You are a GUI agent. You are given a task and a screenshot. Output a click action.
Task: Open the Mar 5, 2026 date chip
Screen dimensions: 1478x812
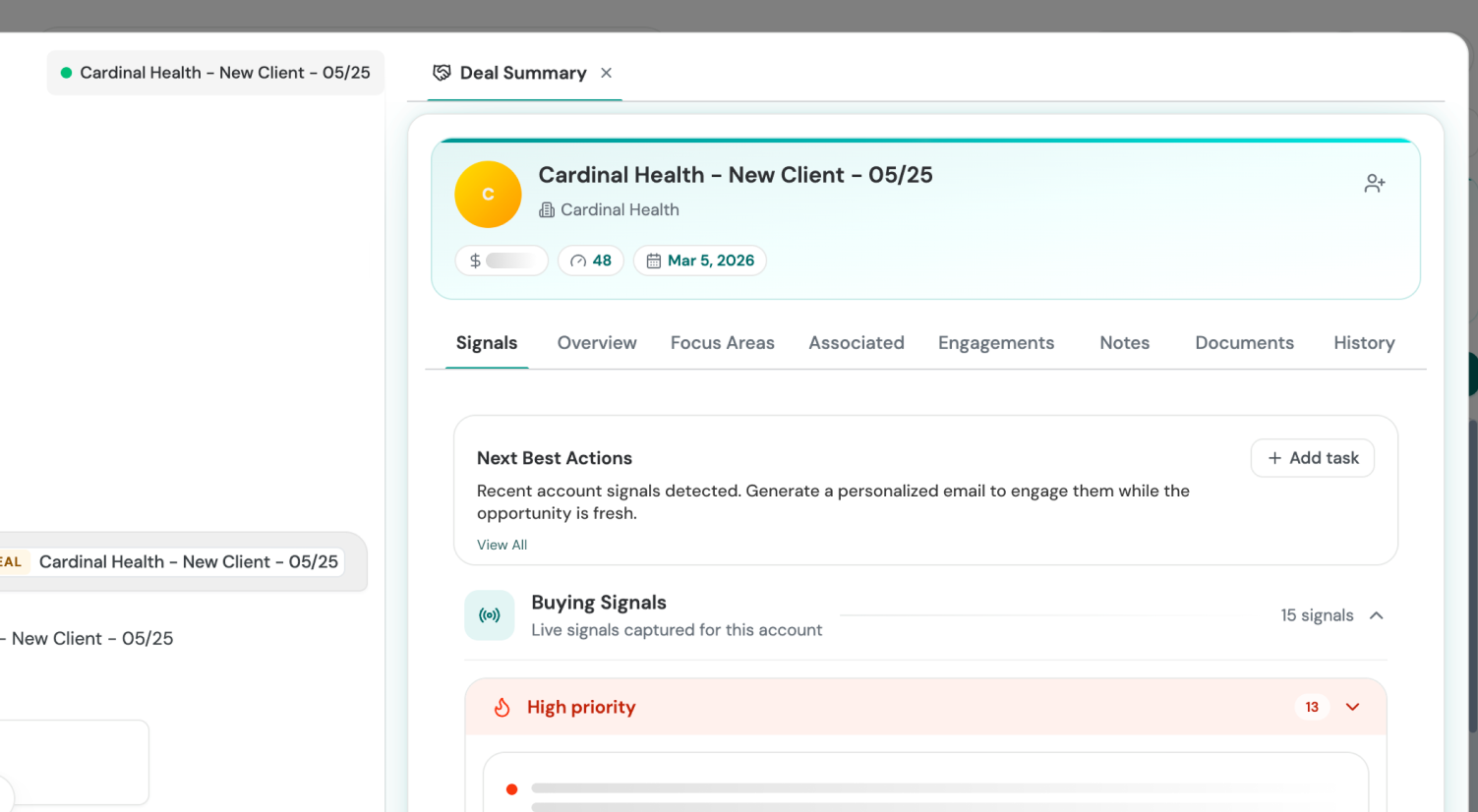pyautogui.click(x=700, y=261)
